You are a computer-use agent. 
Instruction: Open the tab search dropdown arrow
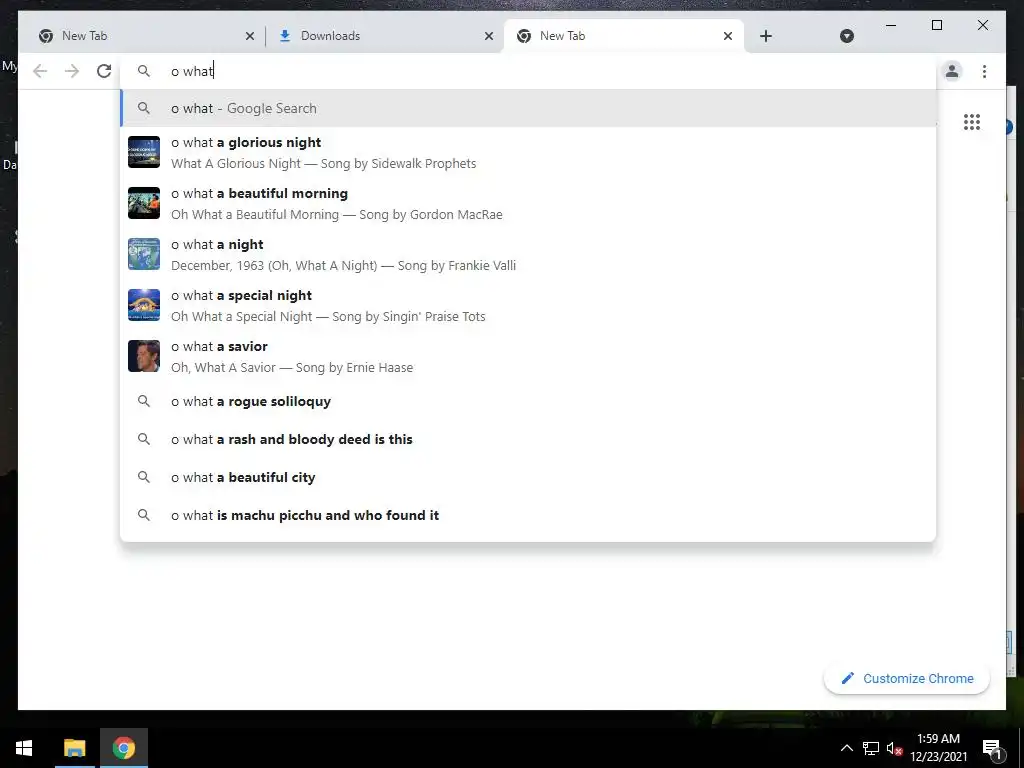click(x=846, y=36)
